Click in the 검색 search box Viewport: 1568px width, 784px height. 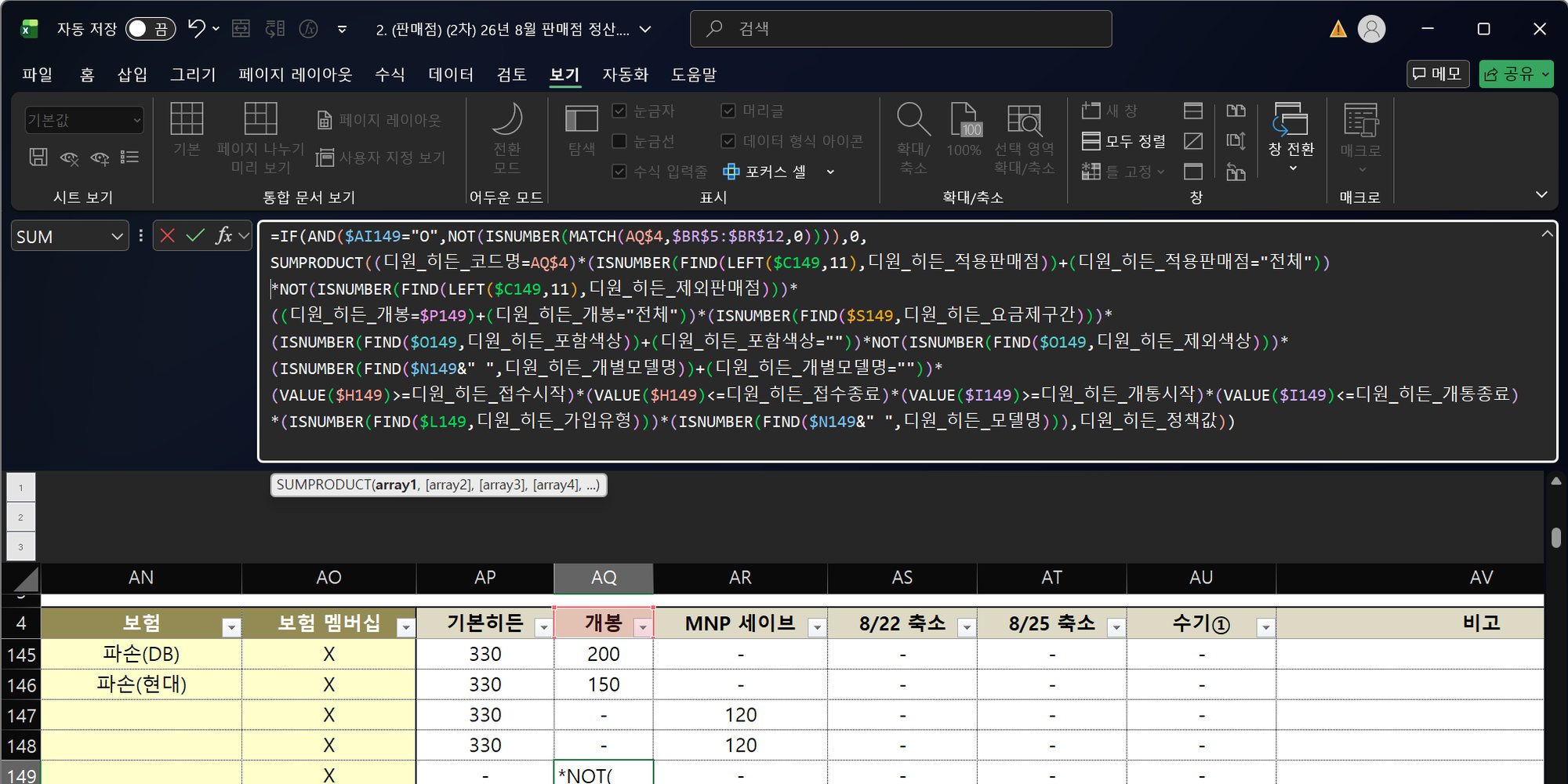[x=901, y=29]
